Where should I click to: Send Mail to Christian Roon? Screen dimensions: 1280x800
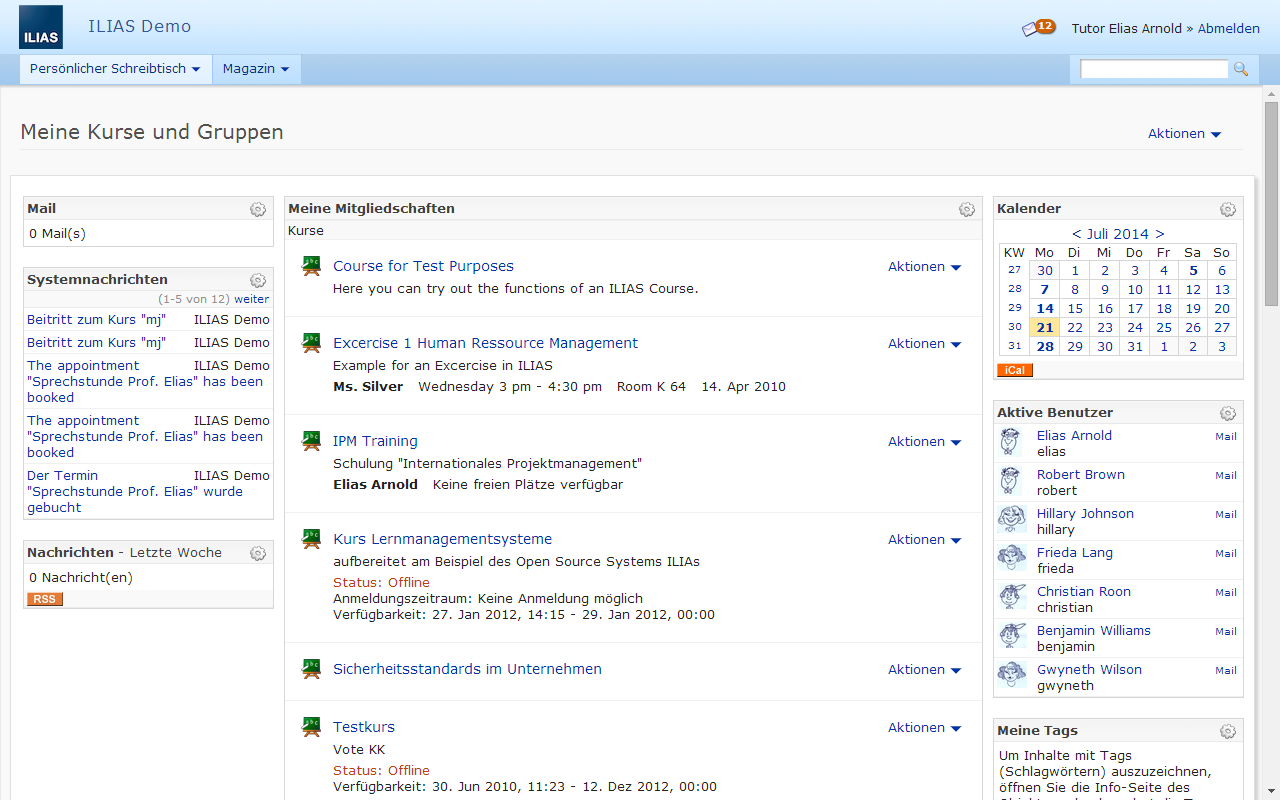[x=1226, y=592]
